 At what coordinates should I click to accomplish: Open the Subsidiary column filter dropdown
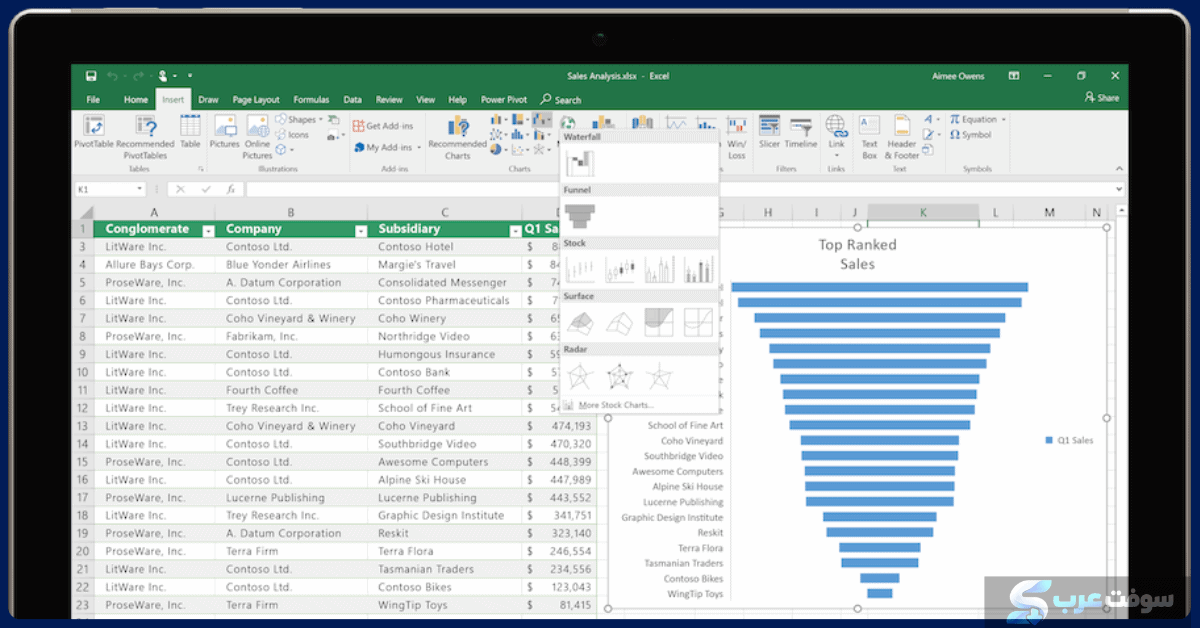tap(515, 230)
